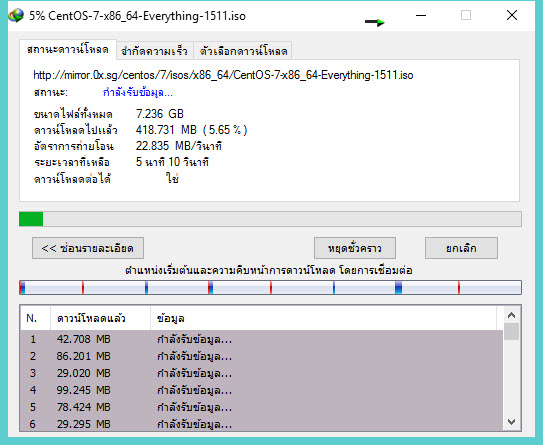Click the mirror.0x.sg download URL text

pos(223,75)
